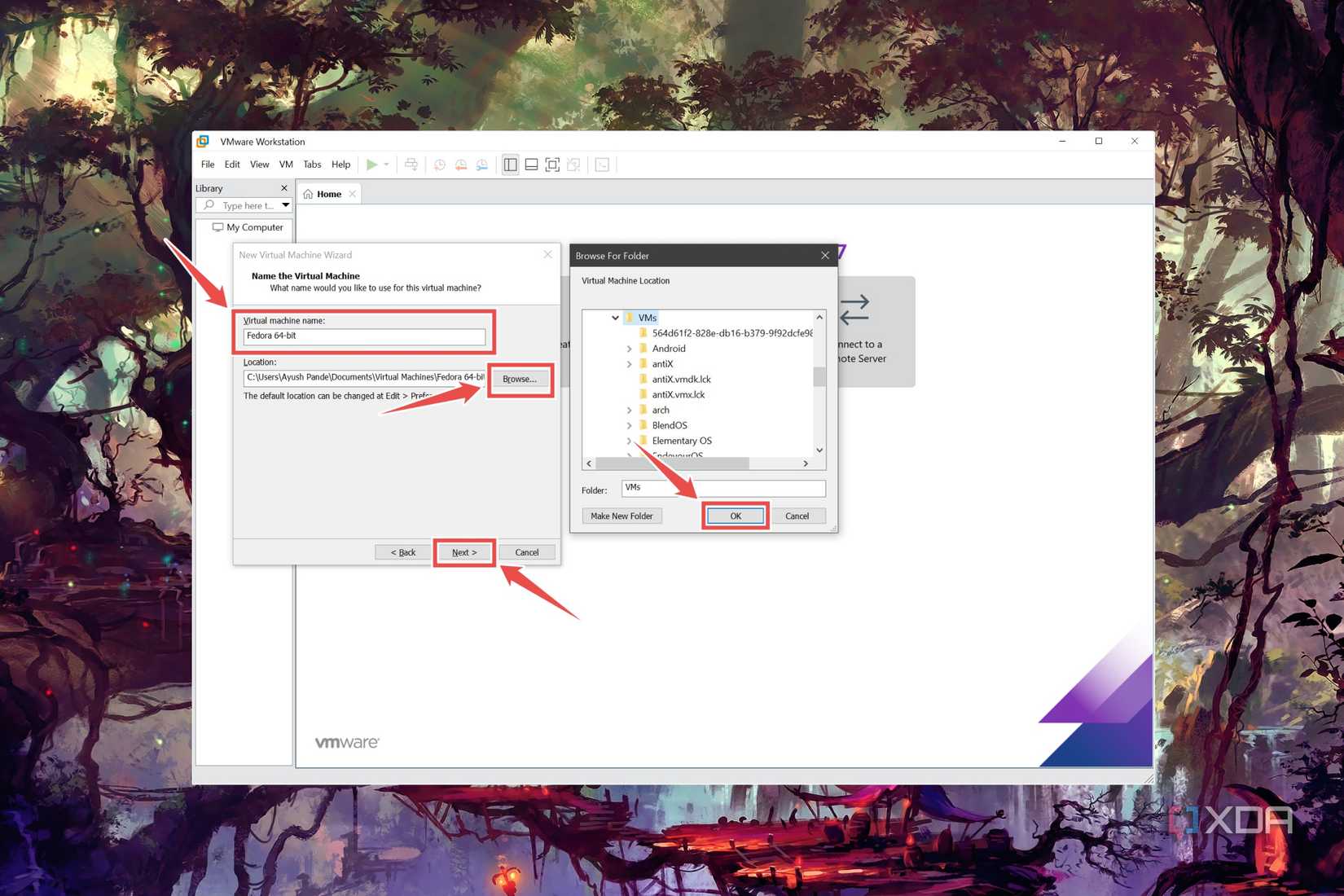Viewport: 1344px width, 896px height.
Task: Expand the Android folder
Action: click(x=629, y=349)
